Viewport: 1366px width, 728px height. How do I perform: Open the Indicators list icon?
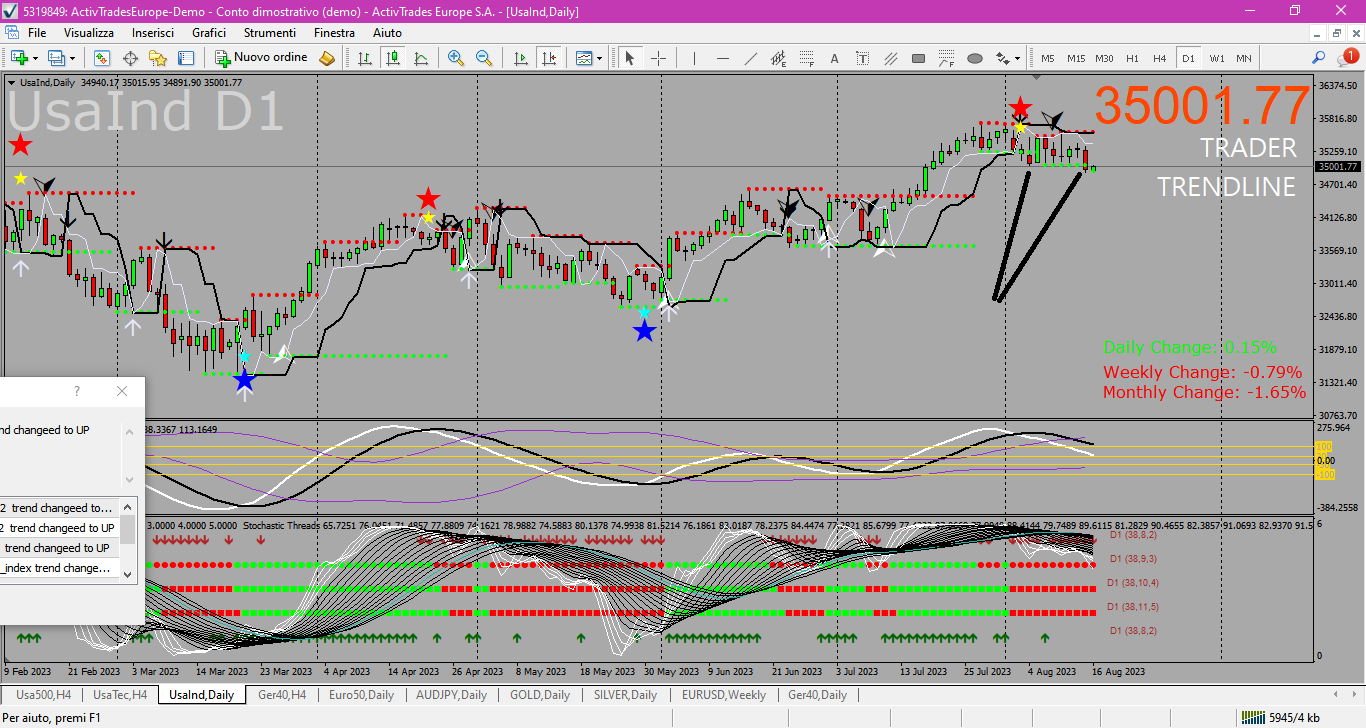[x=584, y=58]
